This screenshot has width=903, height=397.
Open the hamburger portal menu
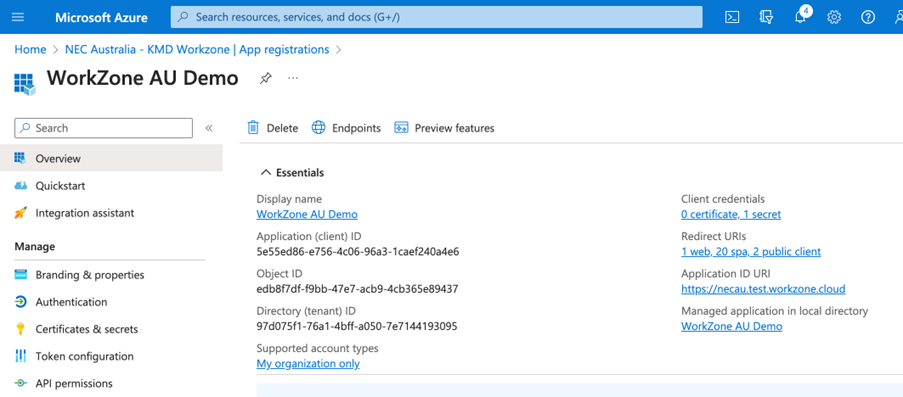pyautogui.click(x=18, y=17)
